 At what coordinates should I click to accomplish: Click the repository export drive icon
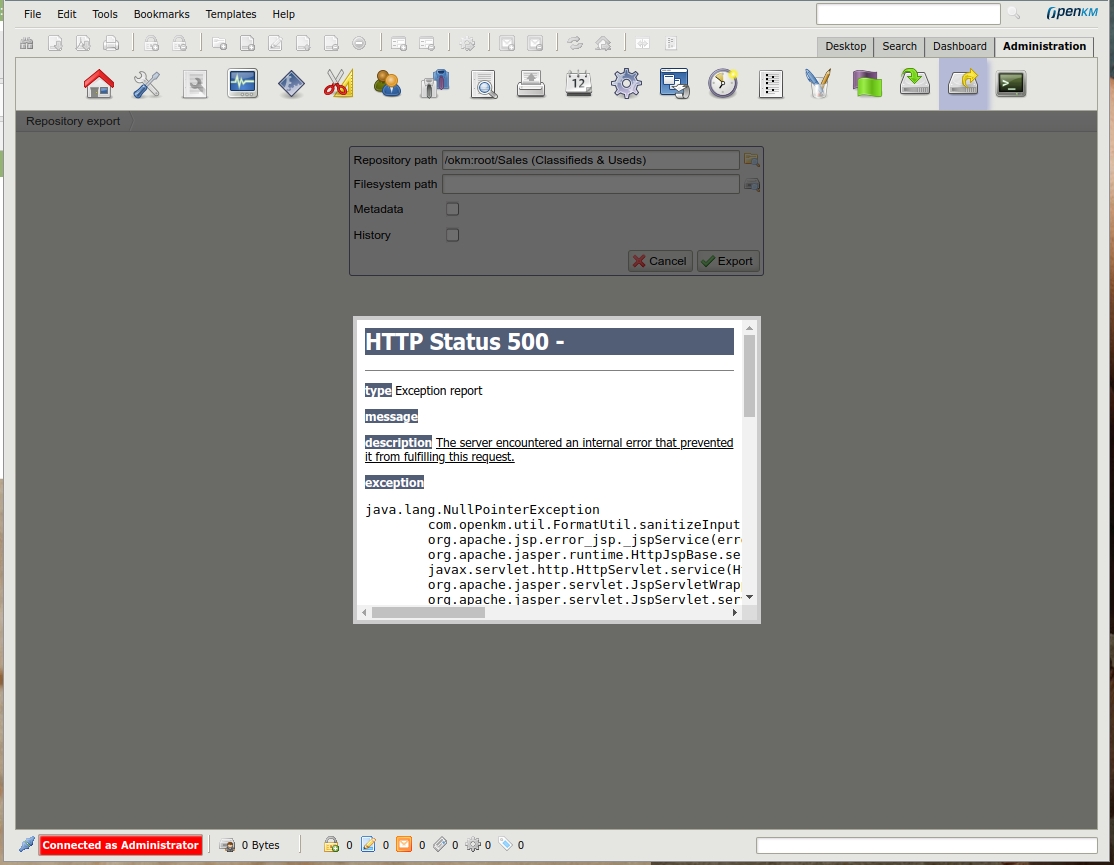click(963, 84)
